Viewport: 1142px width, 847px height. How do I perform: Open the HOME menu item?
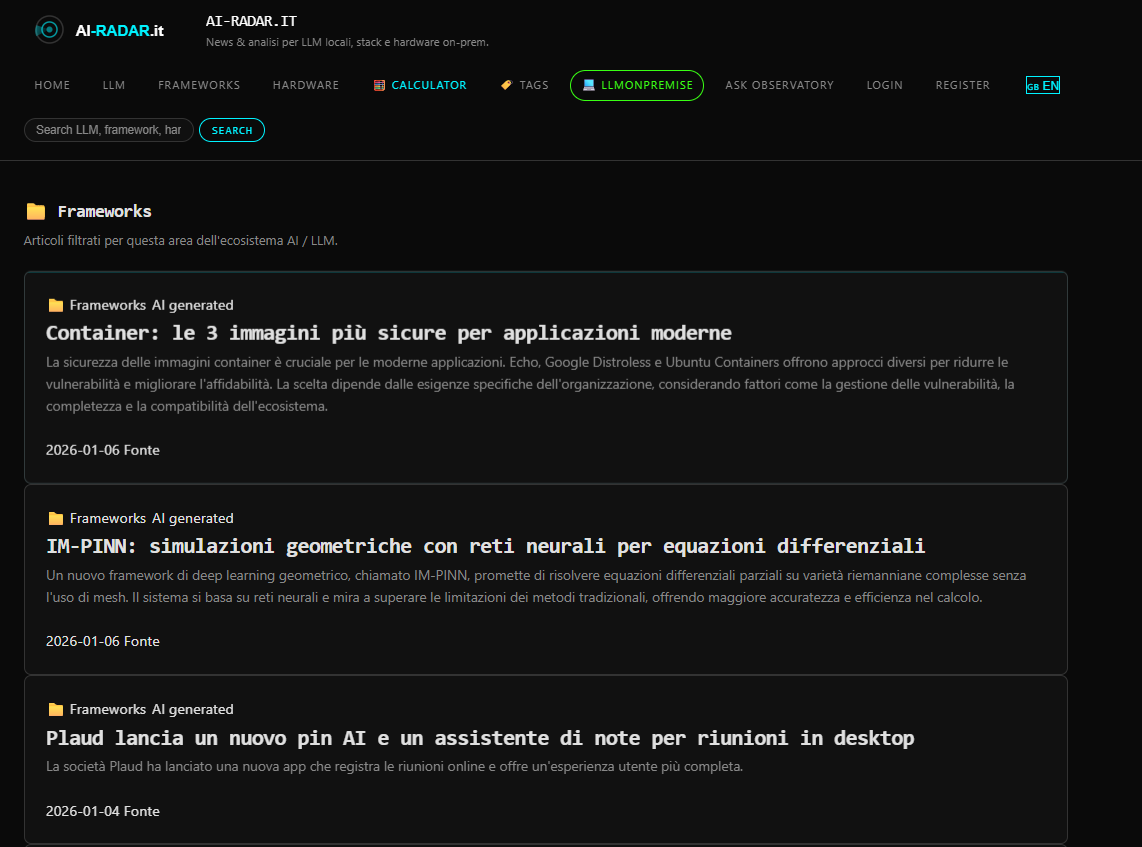pos(52,85)
